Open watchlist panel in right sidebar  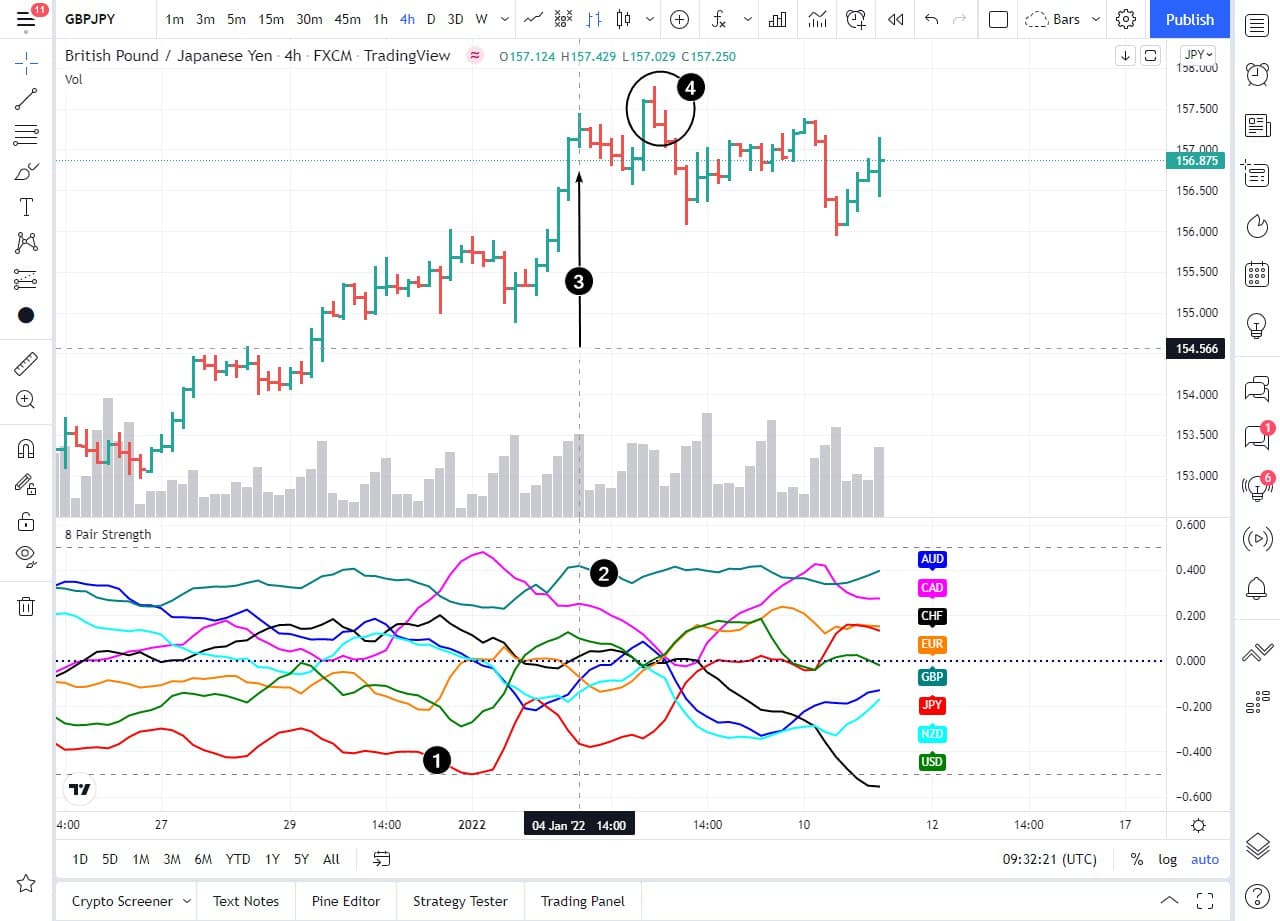pos(1257,25)
